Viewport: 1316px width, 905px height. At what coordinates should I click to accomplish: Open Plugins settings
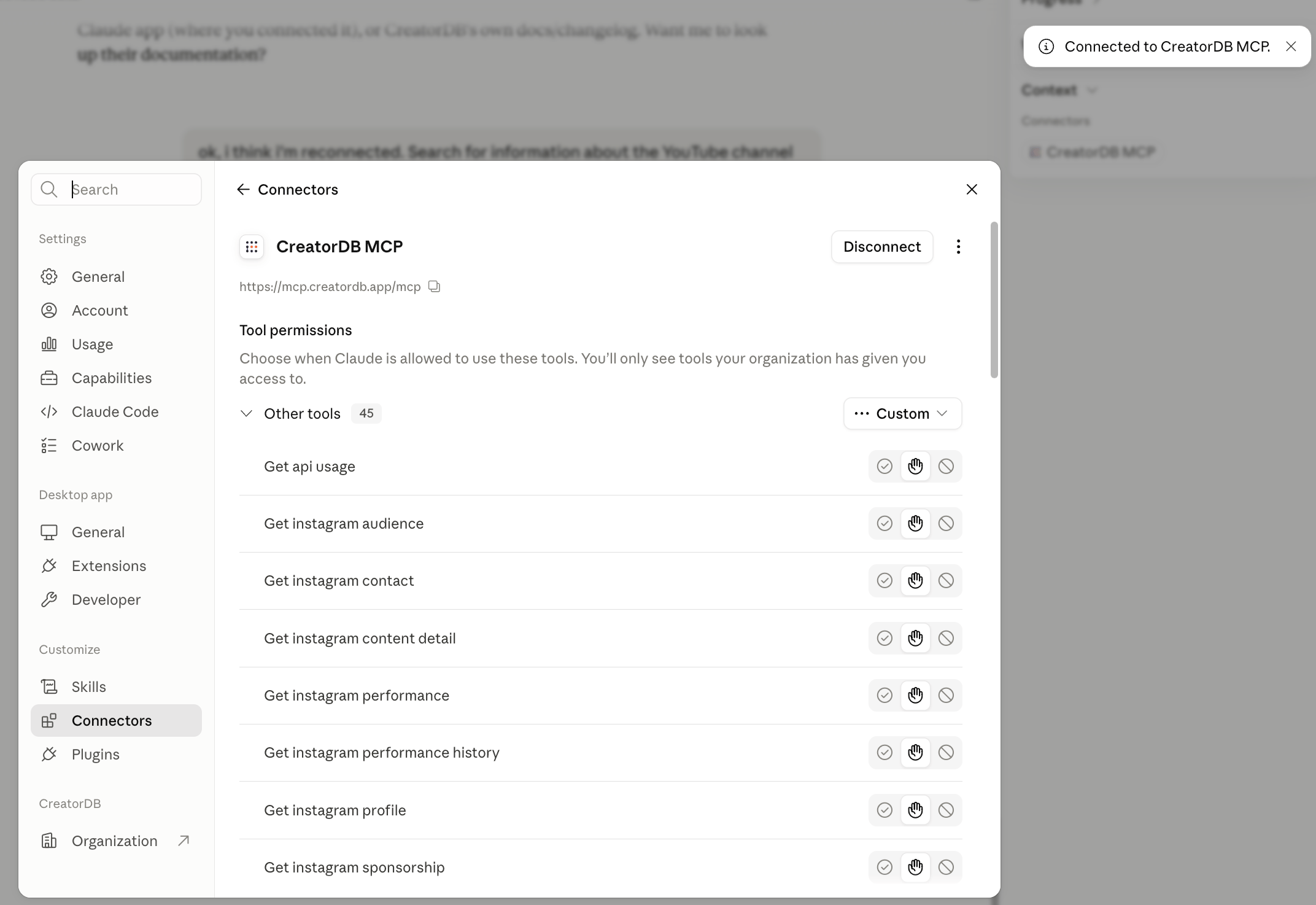116,755
